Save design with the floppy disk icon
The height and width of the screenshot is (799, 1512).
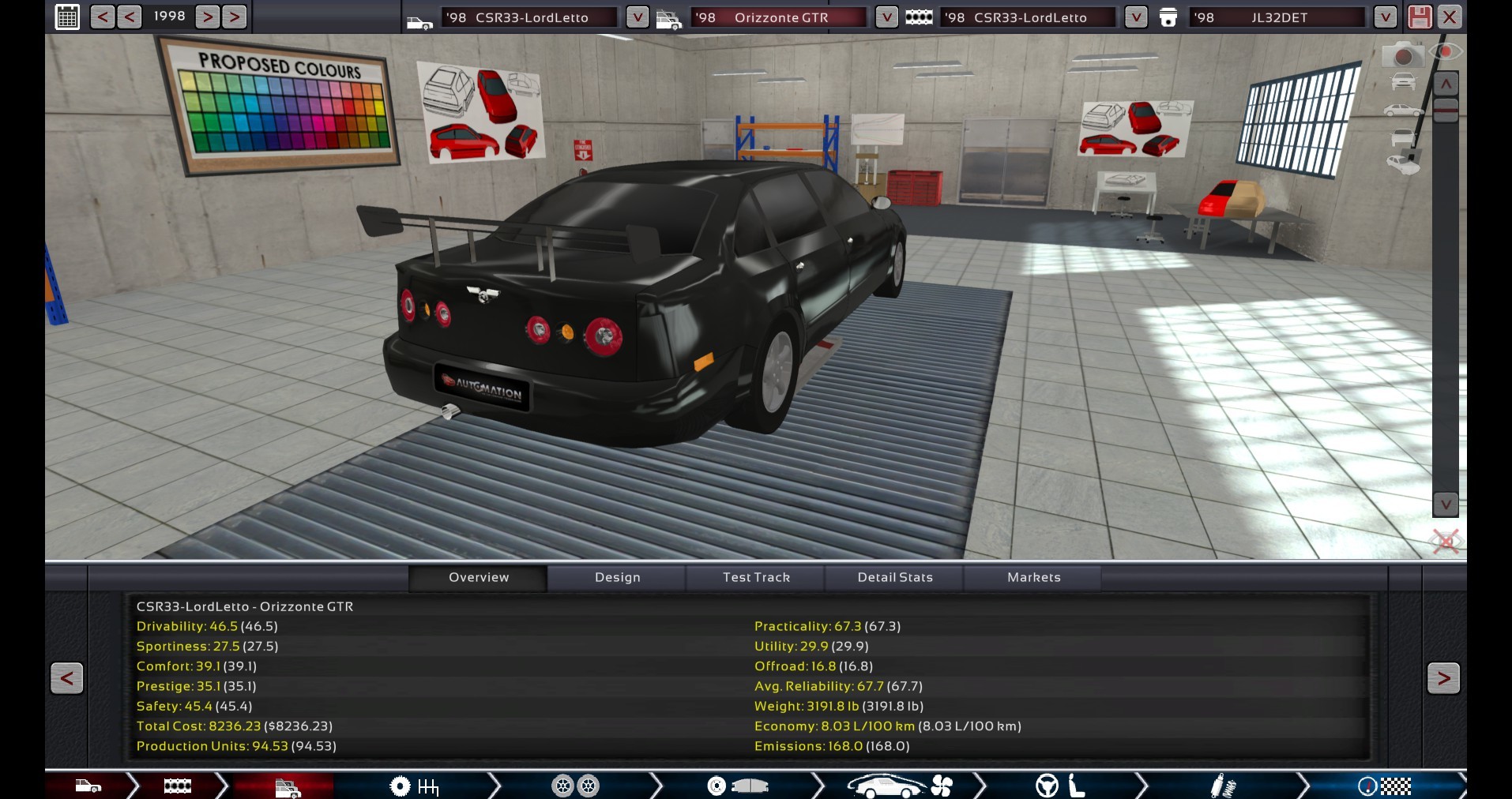(1419, 17)
